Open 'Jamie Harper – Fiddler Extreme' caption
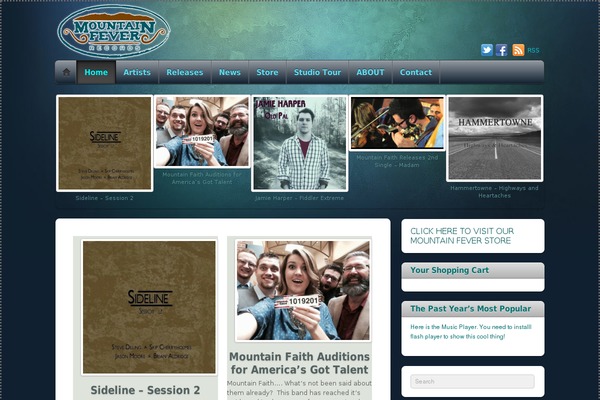Image resolution: width=600 pixels, height=400 pixels. coord(300,198)
